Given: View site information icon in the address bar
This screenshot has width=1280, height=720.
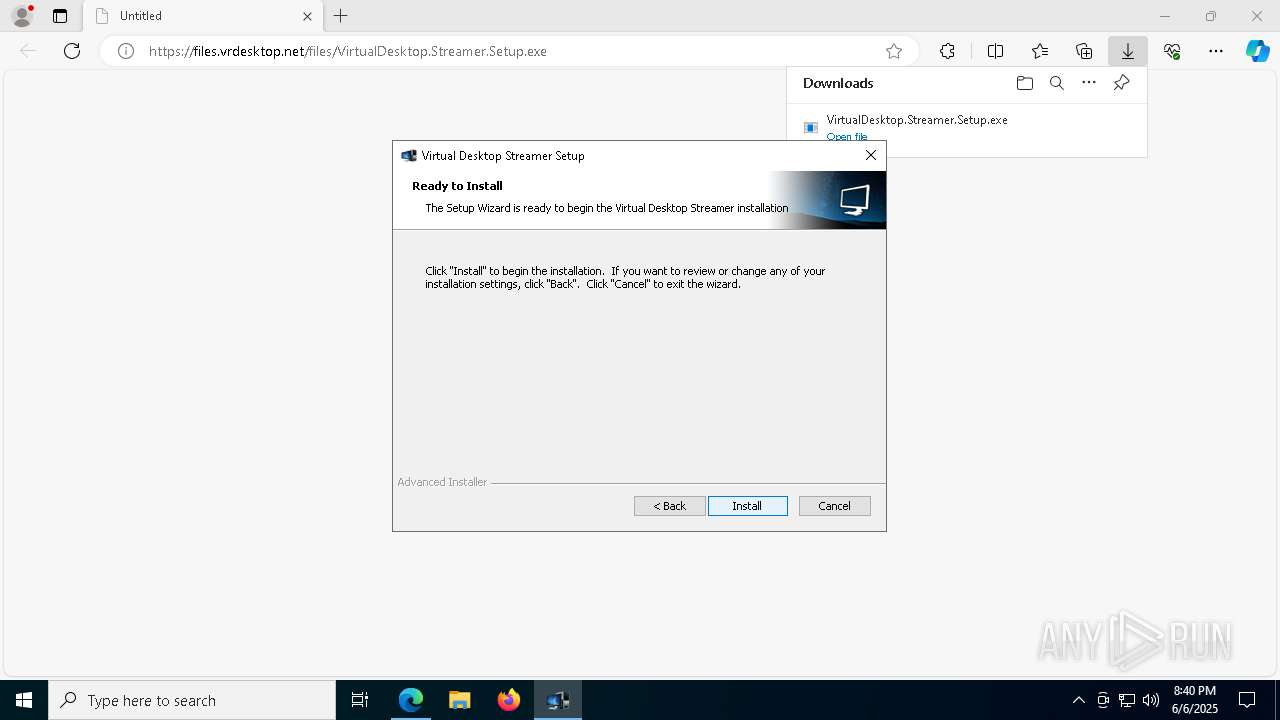Looking at the screenshot, I should 126,51.
